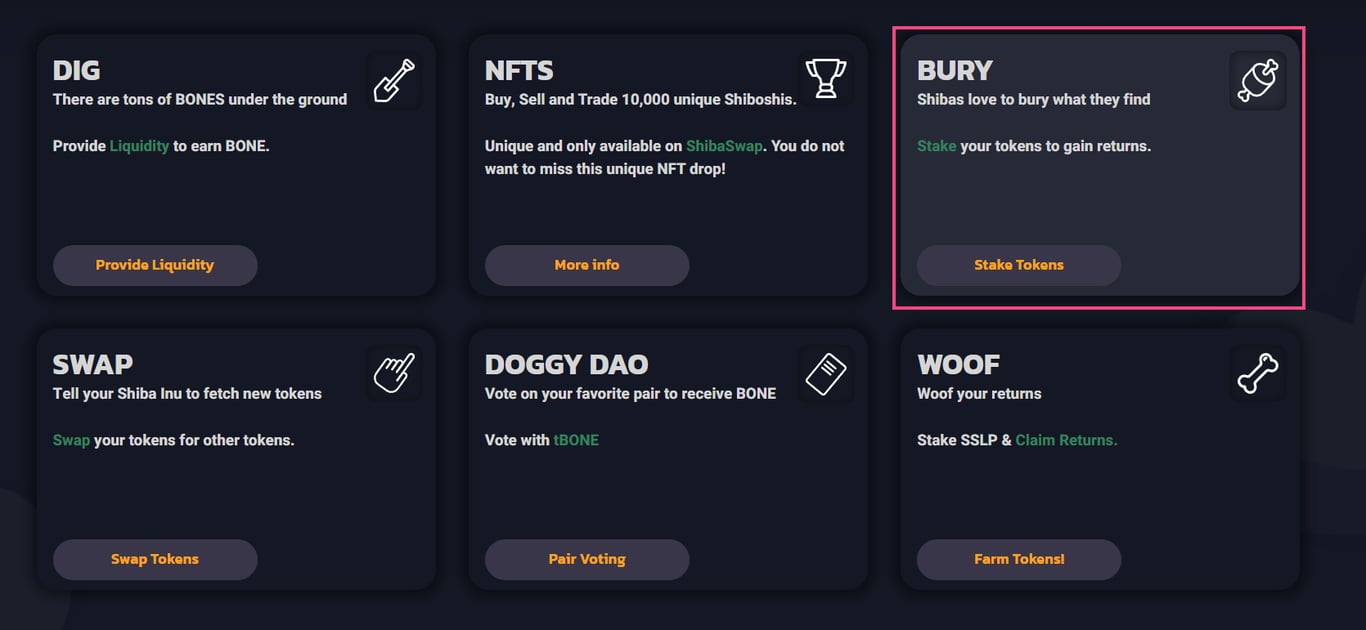This screenshot has width=1366, height=630.
Task: Click the BURY meat bone icon
Action: coord(1257,81)
